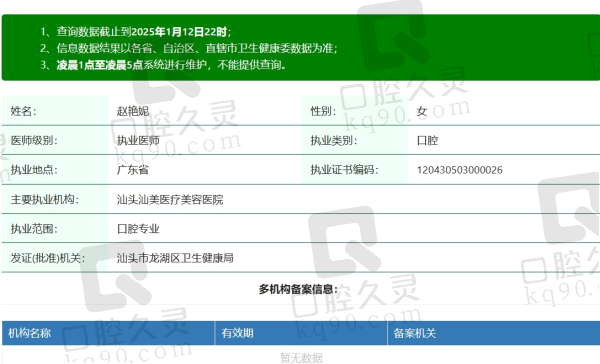Click the 发证(批准)机关 label

48,258
